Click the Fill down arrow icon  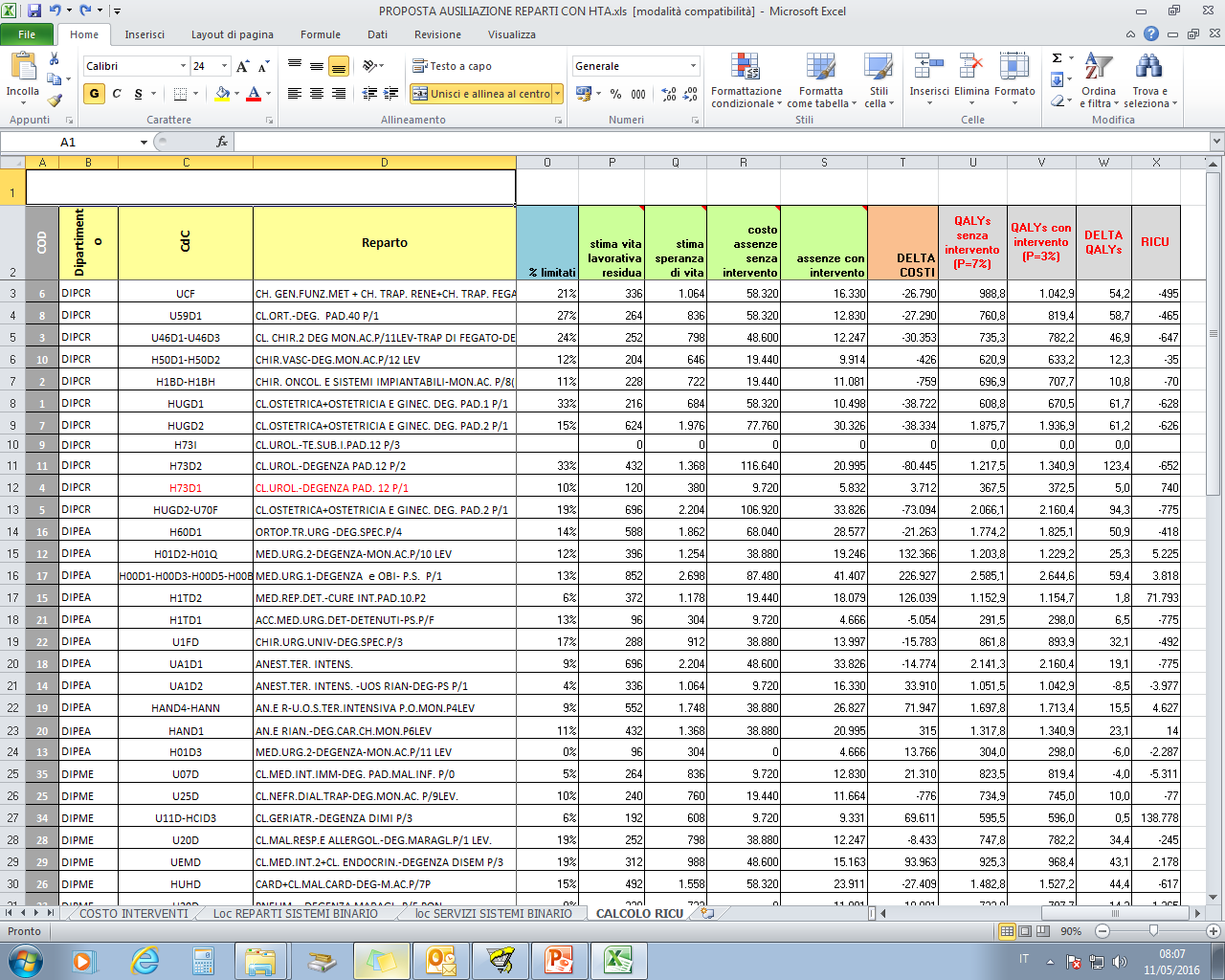[1057, 79]
